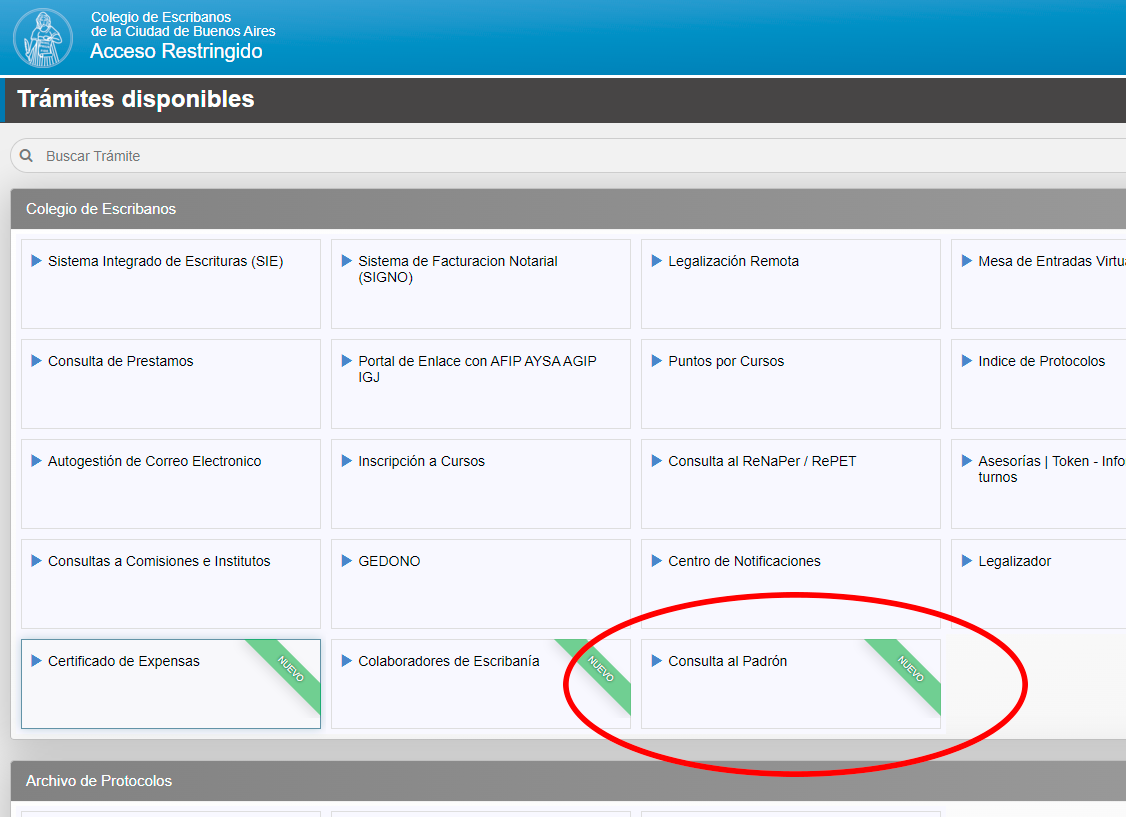
Task: Open Sistema Integrado de Escrituras (SIE)
Action: (x=171, y=284)
